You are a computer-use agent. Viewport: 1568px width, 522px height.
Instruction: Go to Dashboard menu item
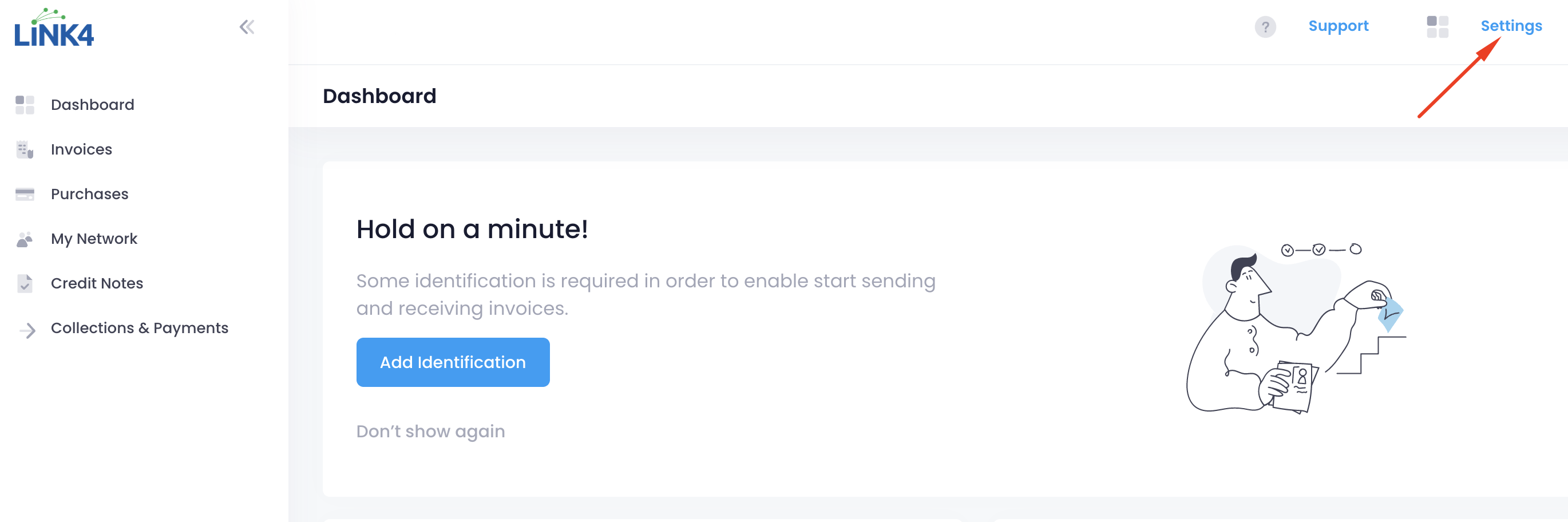pyautogui.click(x=93, y=105)
